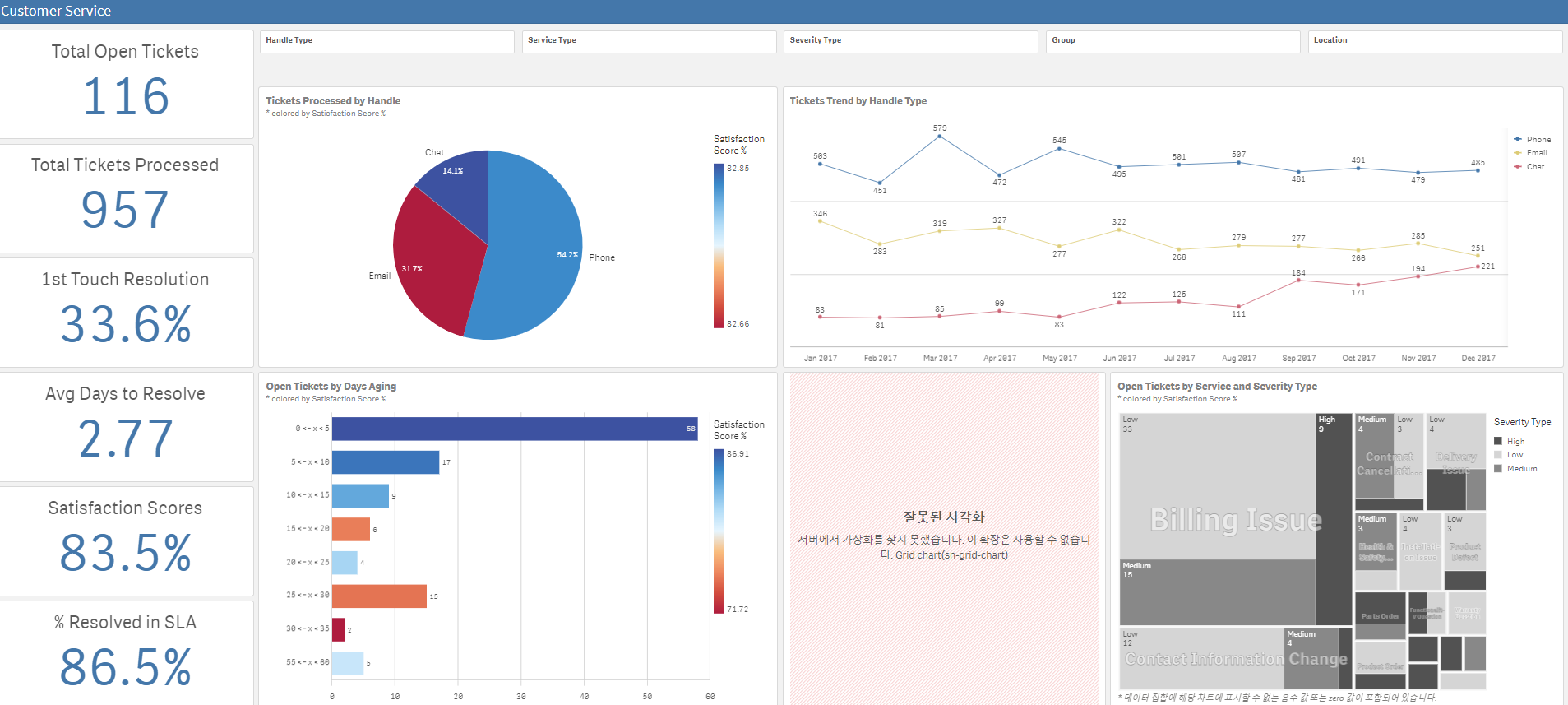Click the Open Tickets by Days Aging title
Screen dimensions: 1568x705
coord(331,387)
